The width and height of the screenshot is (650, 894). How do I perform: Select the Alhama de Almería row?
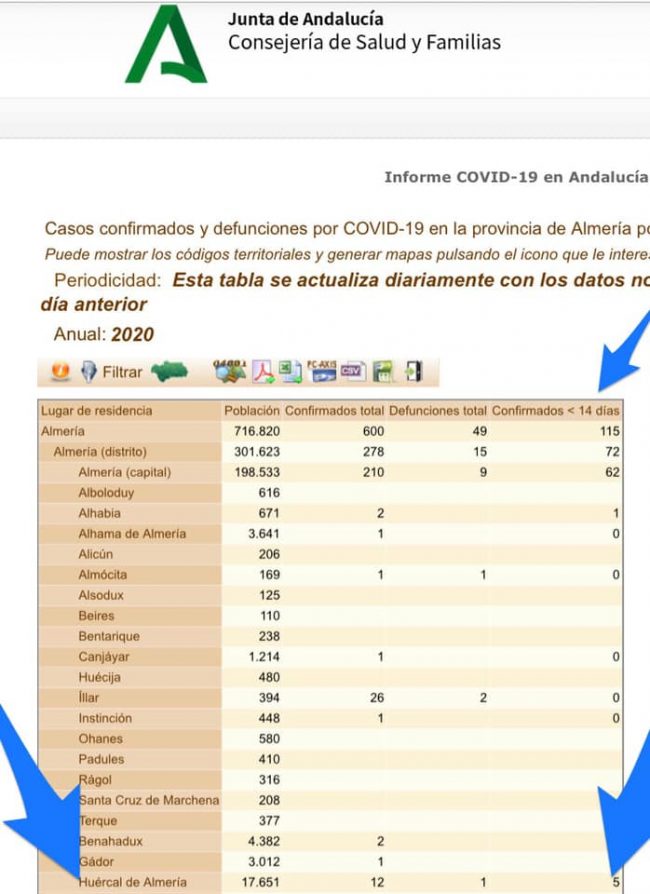point(132,534)
